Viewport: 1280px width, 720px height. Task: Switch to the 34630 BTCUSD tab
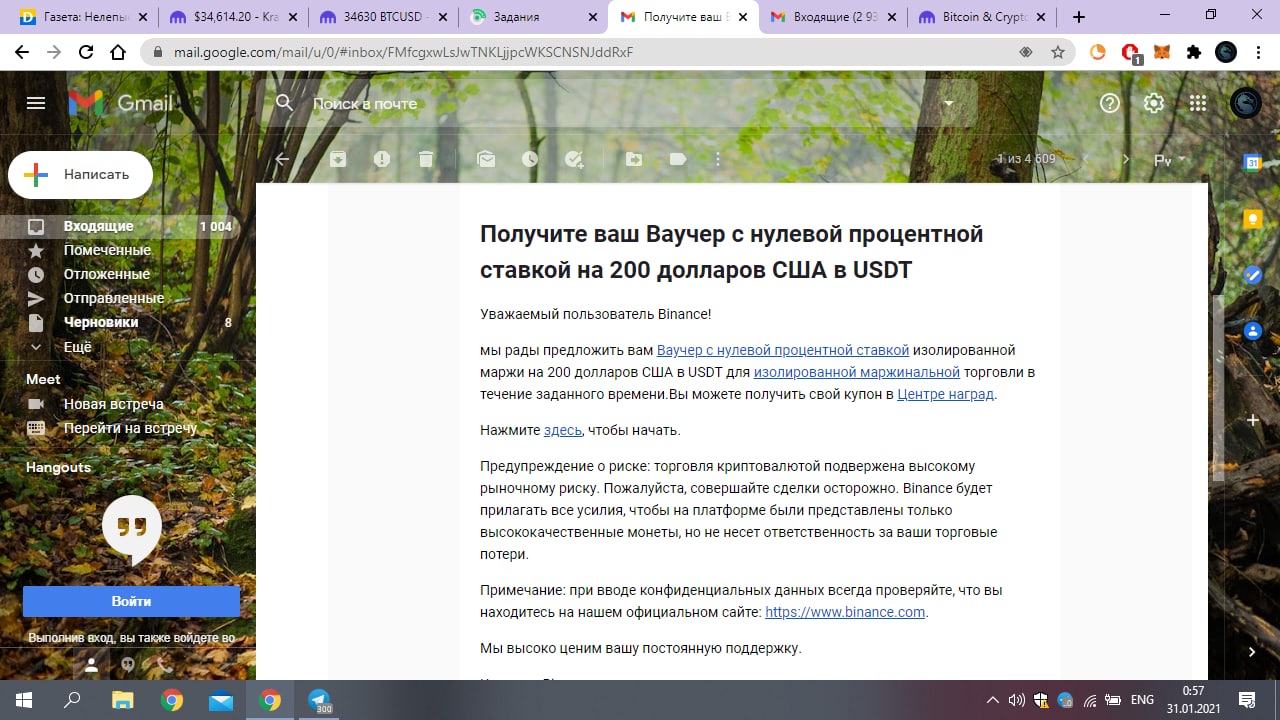(383, 17)
